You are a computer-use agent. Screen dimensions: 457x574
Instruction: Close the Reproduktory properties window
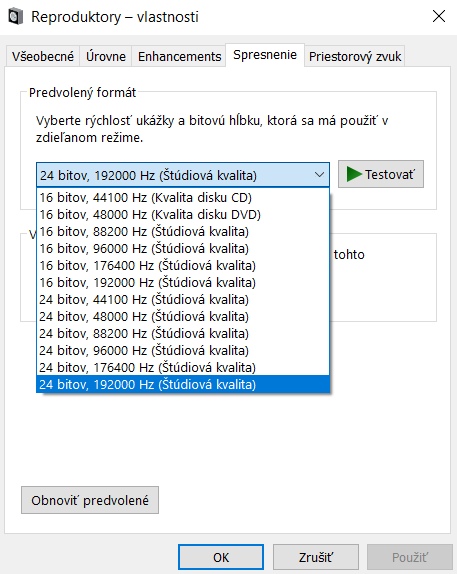[439, 16]
